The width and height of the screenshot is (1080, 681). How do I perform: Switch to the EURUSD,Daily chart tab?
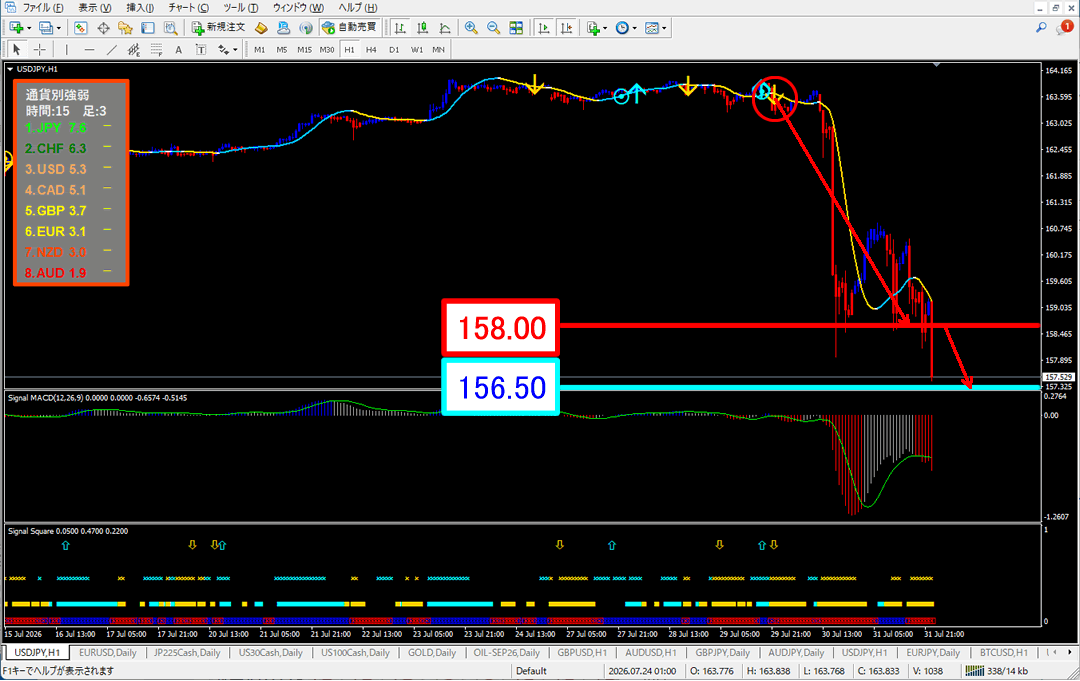pyautogui.click(x=107, y=653)
